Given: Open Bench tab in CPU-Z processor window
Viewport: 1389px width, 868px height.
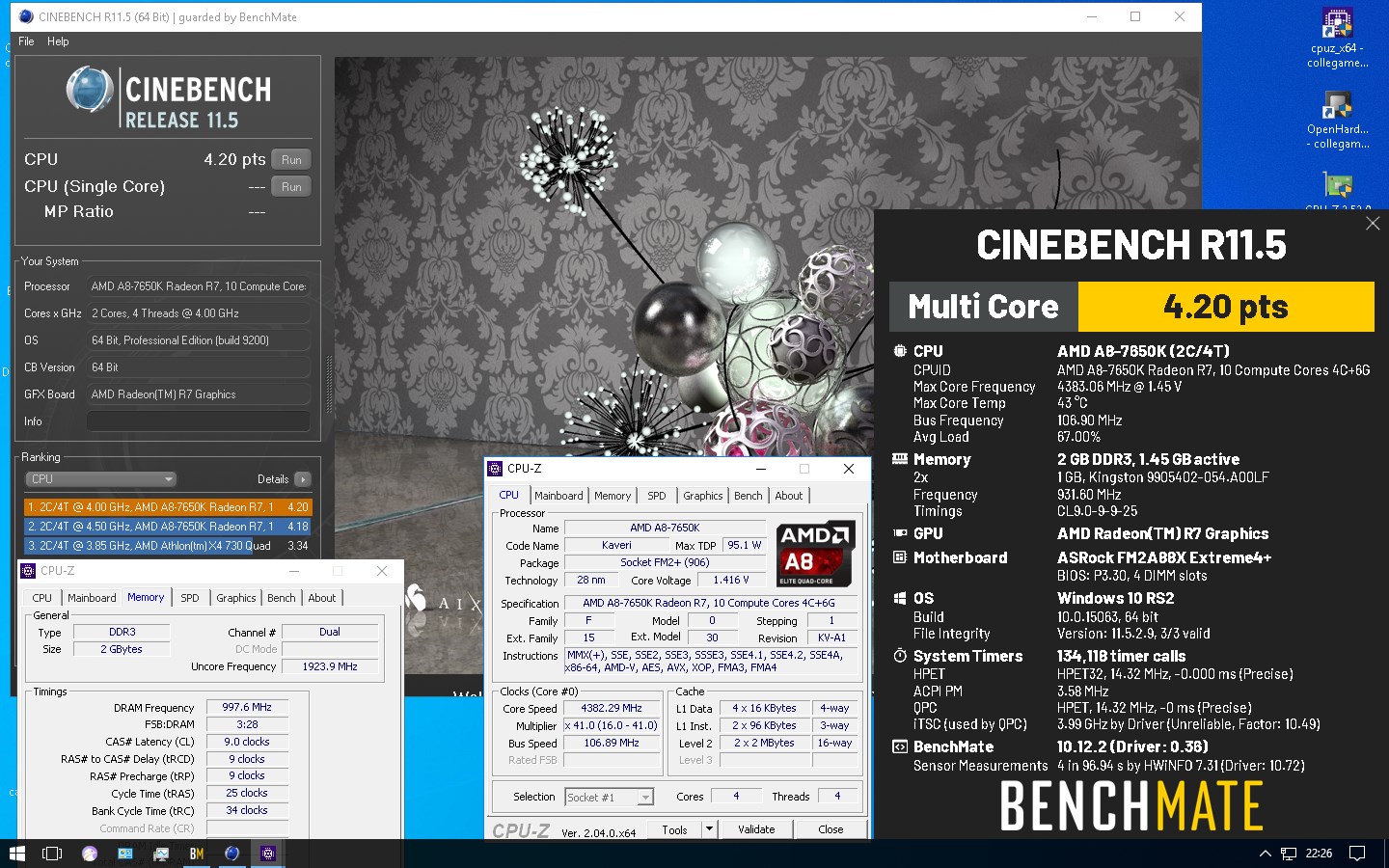Looking at the screenshot, I should tap(749, 496).
